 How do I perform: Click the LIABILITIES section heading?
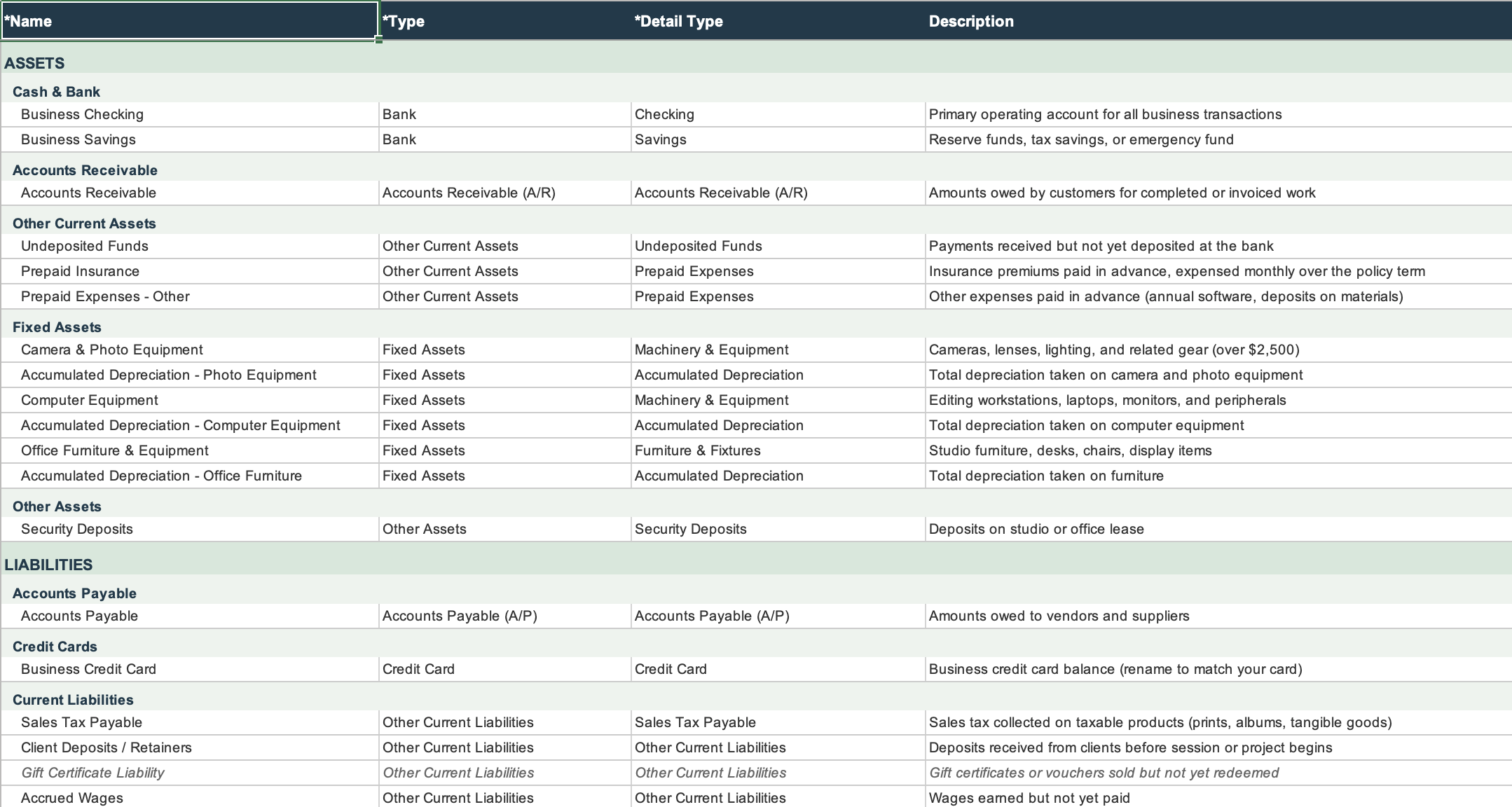tap(48, 565)
